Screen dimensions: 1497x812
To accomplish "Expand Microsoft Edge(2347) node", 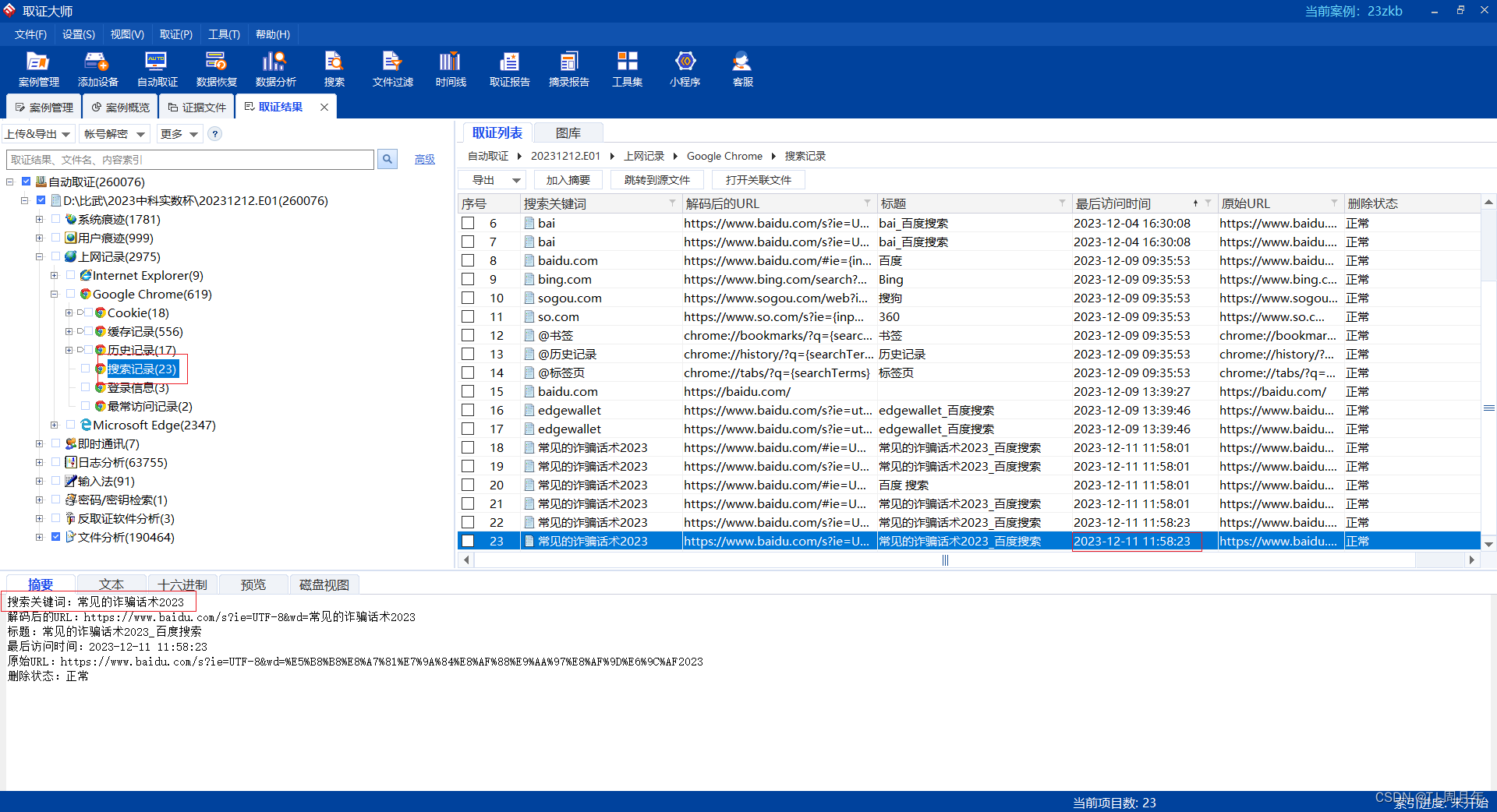I will pos(54,425).
